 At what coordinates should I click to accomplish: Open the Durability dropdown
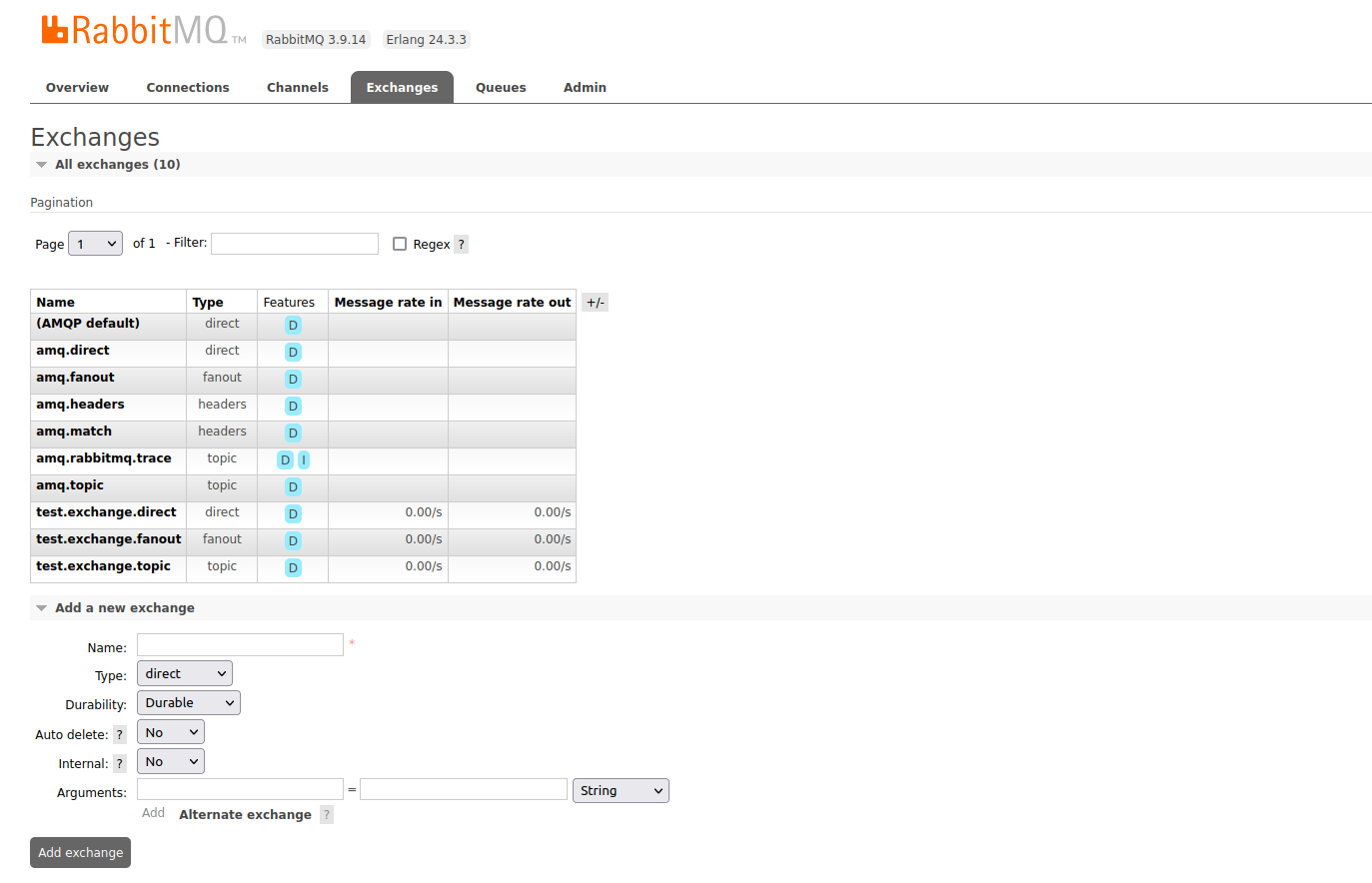coord(189,703)
